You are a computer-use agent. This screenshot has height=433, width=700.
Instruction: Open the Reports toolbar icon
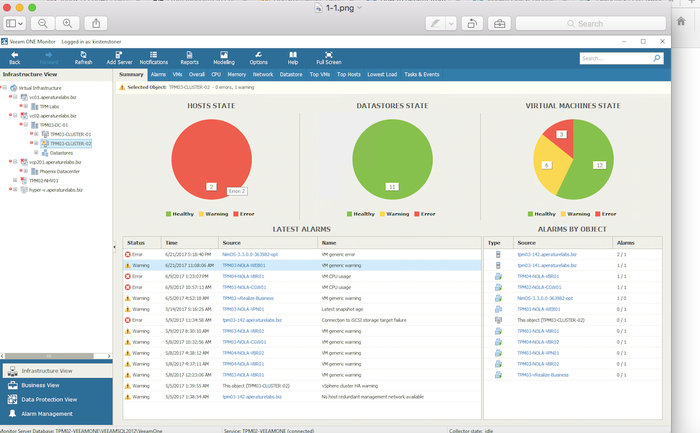tap(189, 56)
